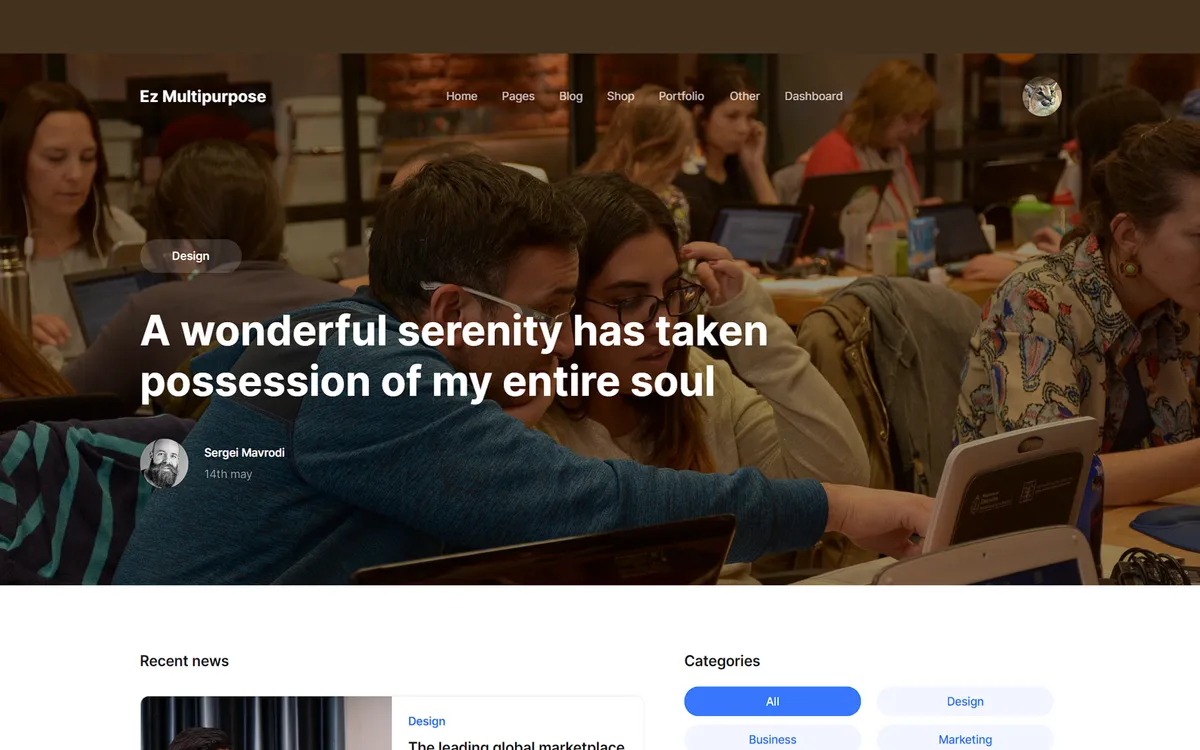
Task: Click the Design tag on hero post
Action: [190, 256]
